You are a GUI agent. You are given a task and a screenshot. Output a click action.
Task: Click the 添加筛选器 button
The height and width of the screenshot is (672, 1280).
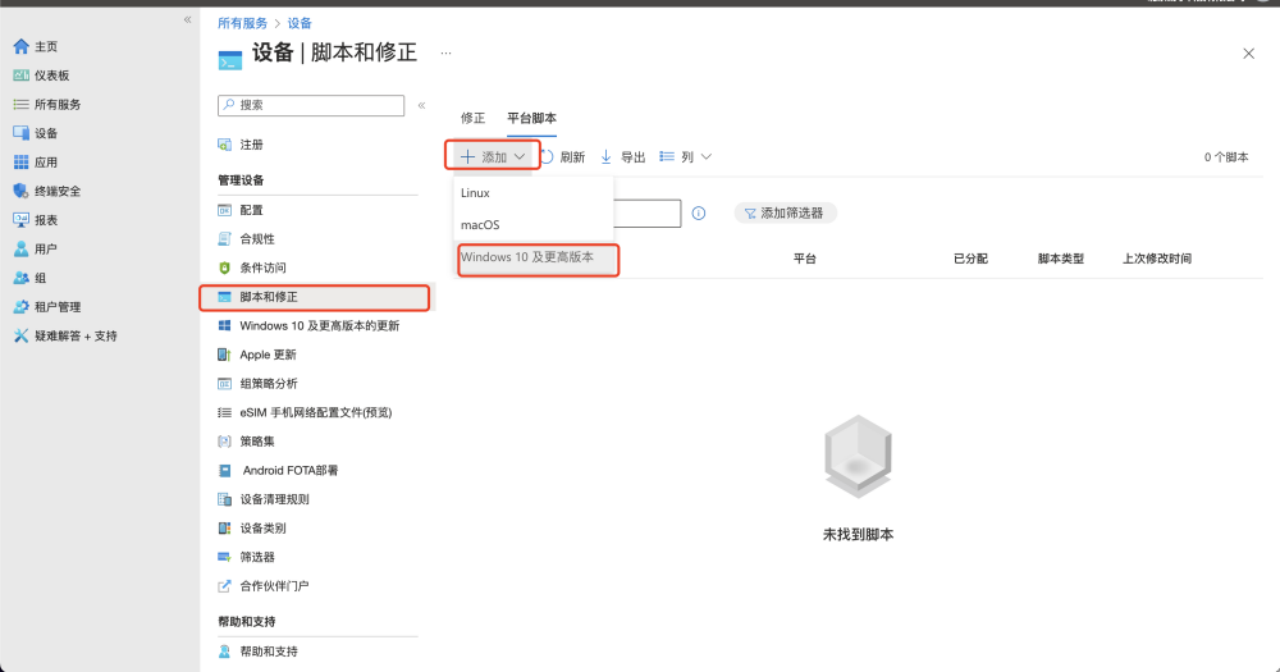[x=785, y=213]
